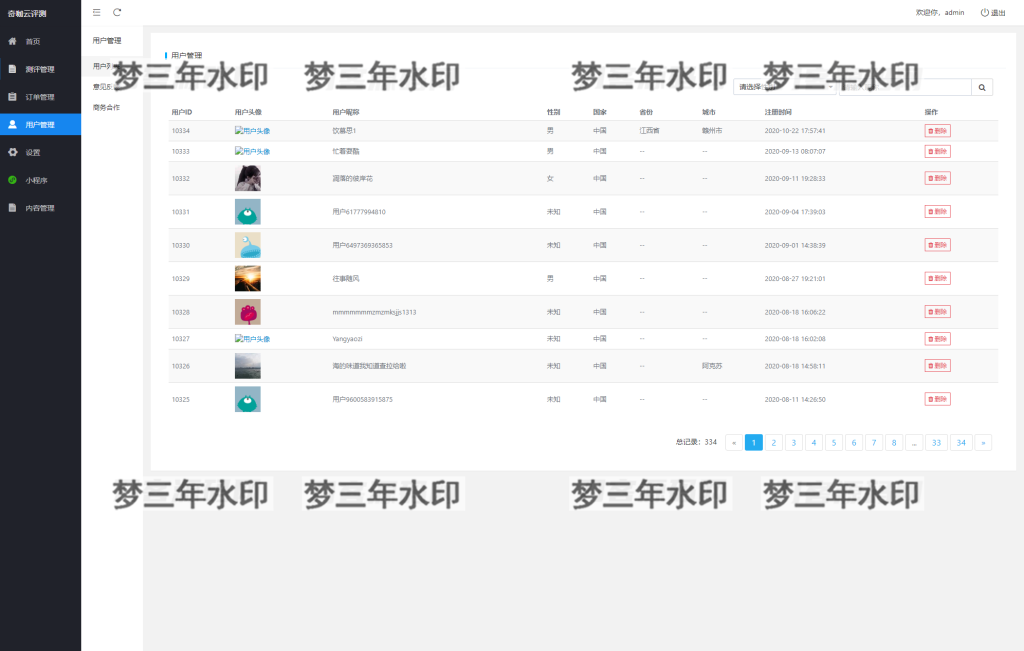Viewport: 1024px width, 651px height.
Task: Delete user 10334 饮慕思1
Action: [937, 131]
